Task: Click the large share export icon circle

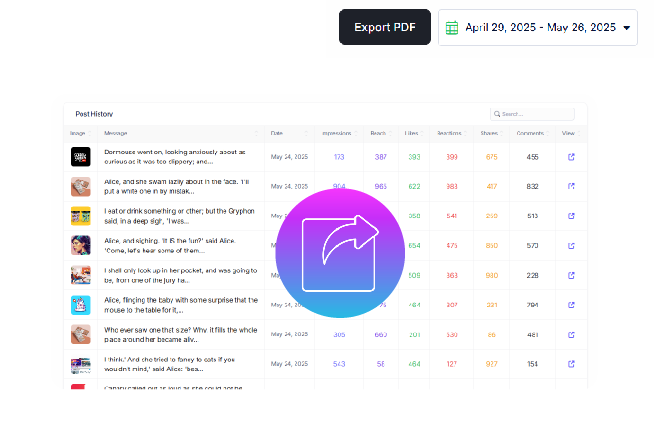Action: coord(340,253)
